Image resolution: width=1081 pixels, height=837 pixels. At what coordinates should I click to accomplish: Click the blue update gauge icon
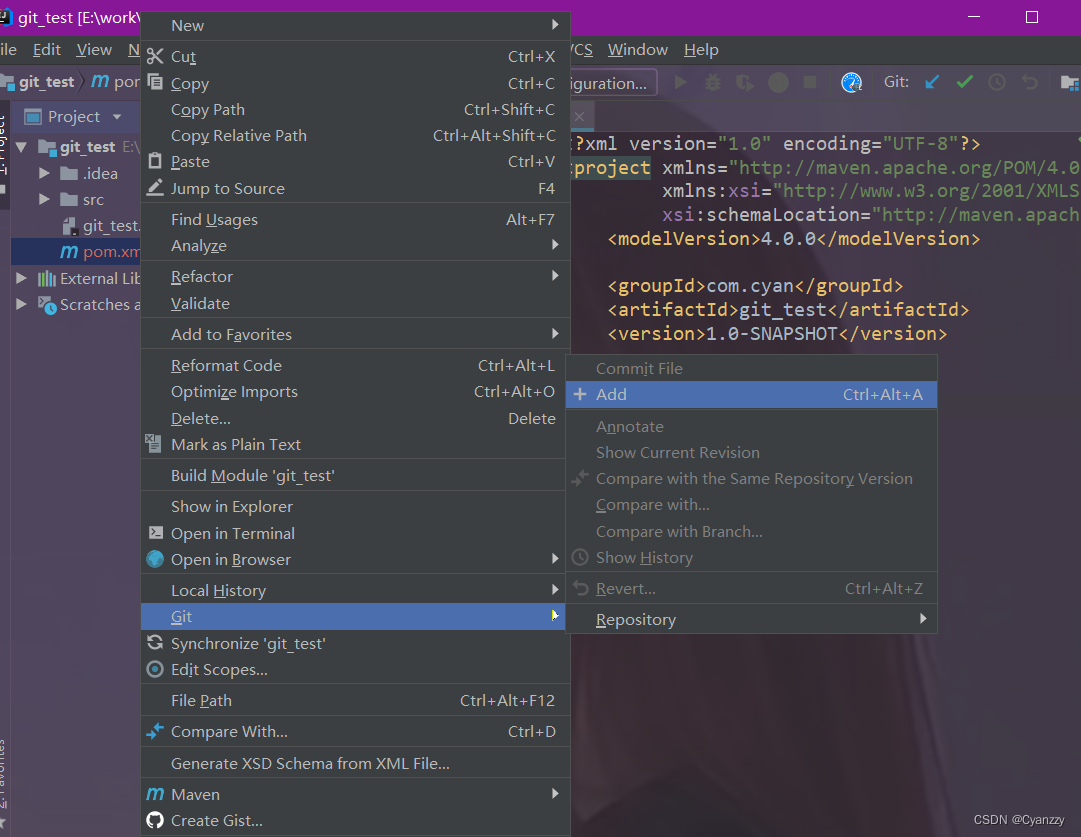coord(851,82)
